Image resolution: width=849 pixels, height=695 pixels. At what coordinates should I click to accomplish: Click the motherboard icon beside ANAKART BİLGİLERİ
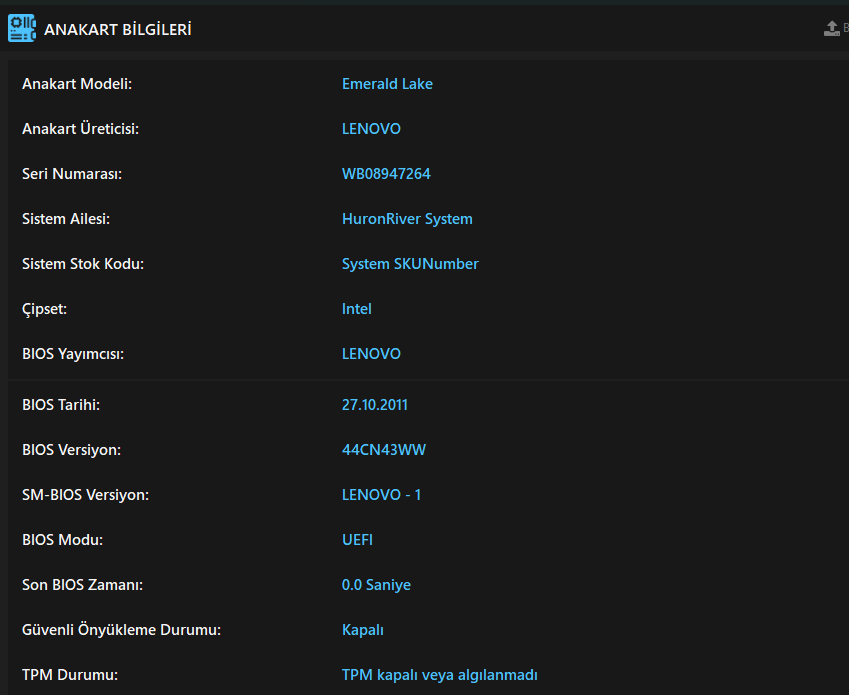pos(21,28)
